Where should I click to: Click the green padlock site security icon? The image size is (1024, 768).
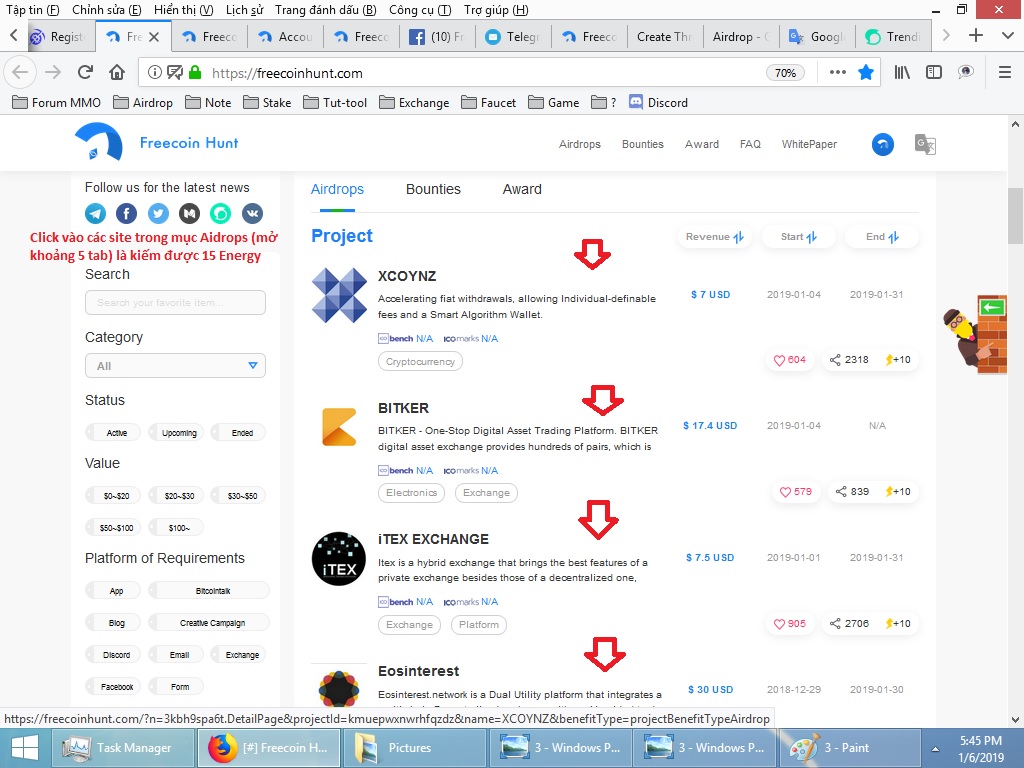195,72
